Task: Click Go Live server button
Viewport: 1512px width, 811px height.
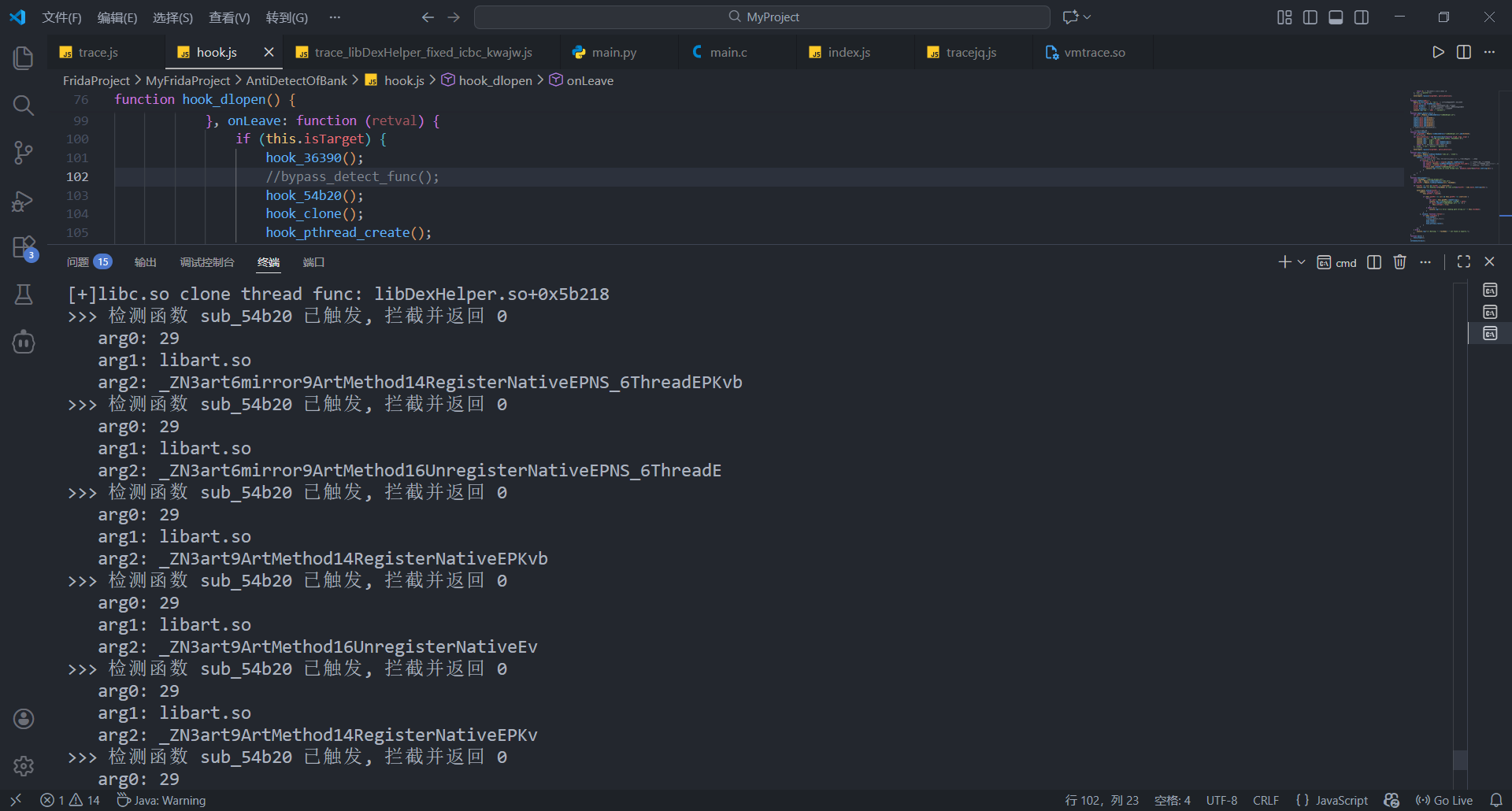Action: [x=1444, y=800]
